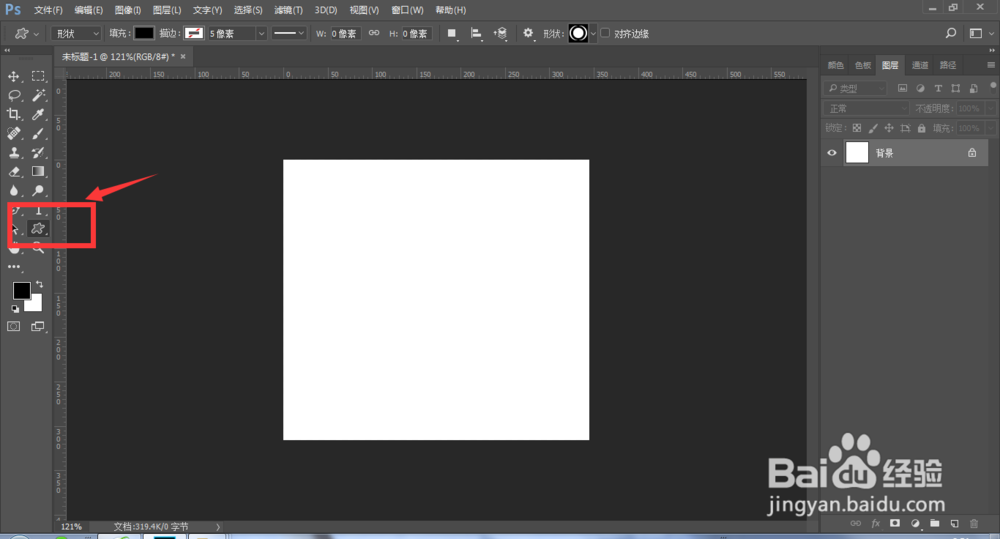
Task: Open the search icon in options bar
Action: click(950, 33)
